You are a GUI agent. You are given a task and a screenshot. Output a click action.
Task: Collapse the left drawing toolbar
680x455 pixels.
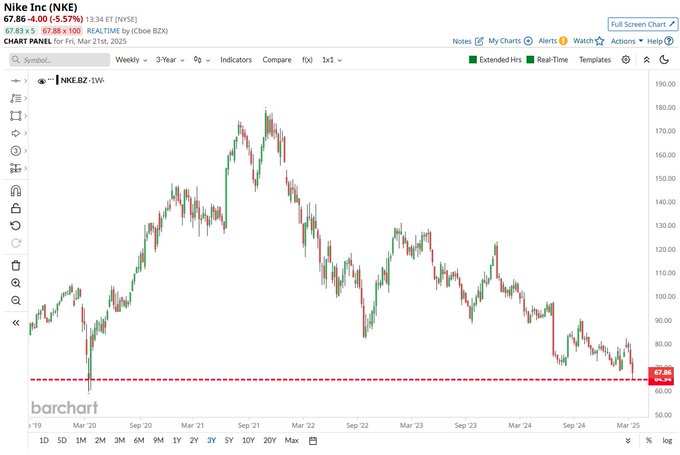[16, 323]
